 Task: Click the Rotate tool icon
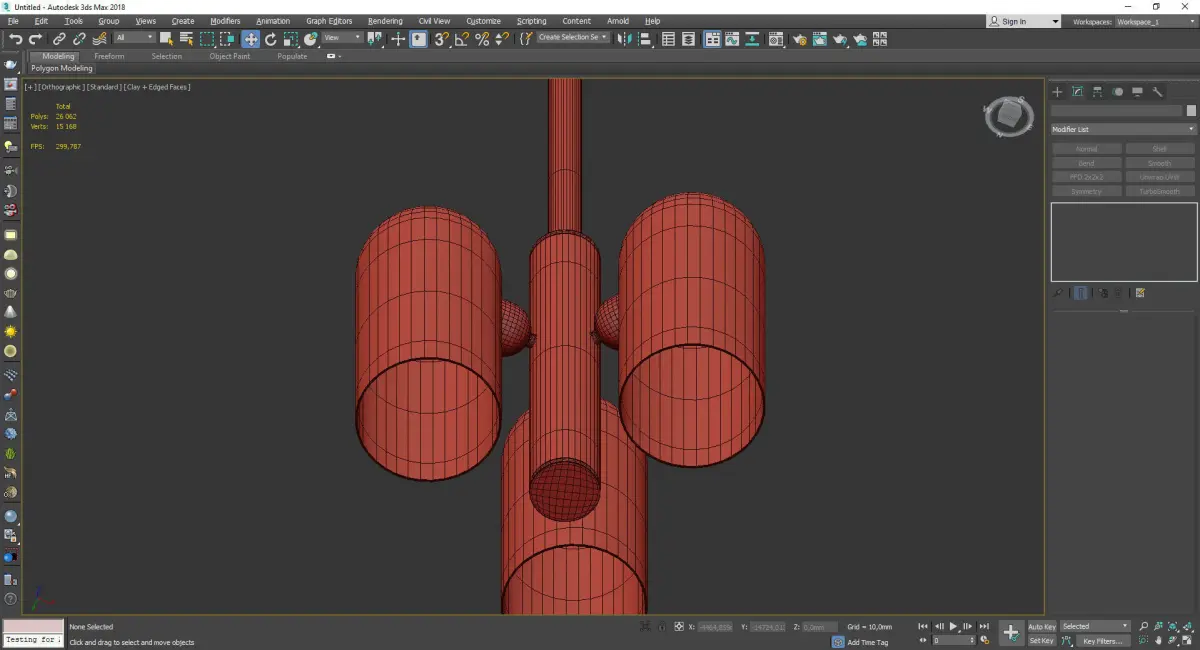tap(270, 39)
